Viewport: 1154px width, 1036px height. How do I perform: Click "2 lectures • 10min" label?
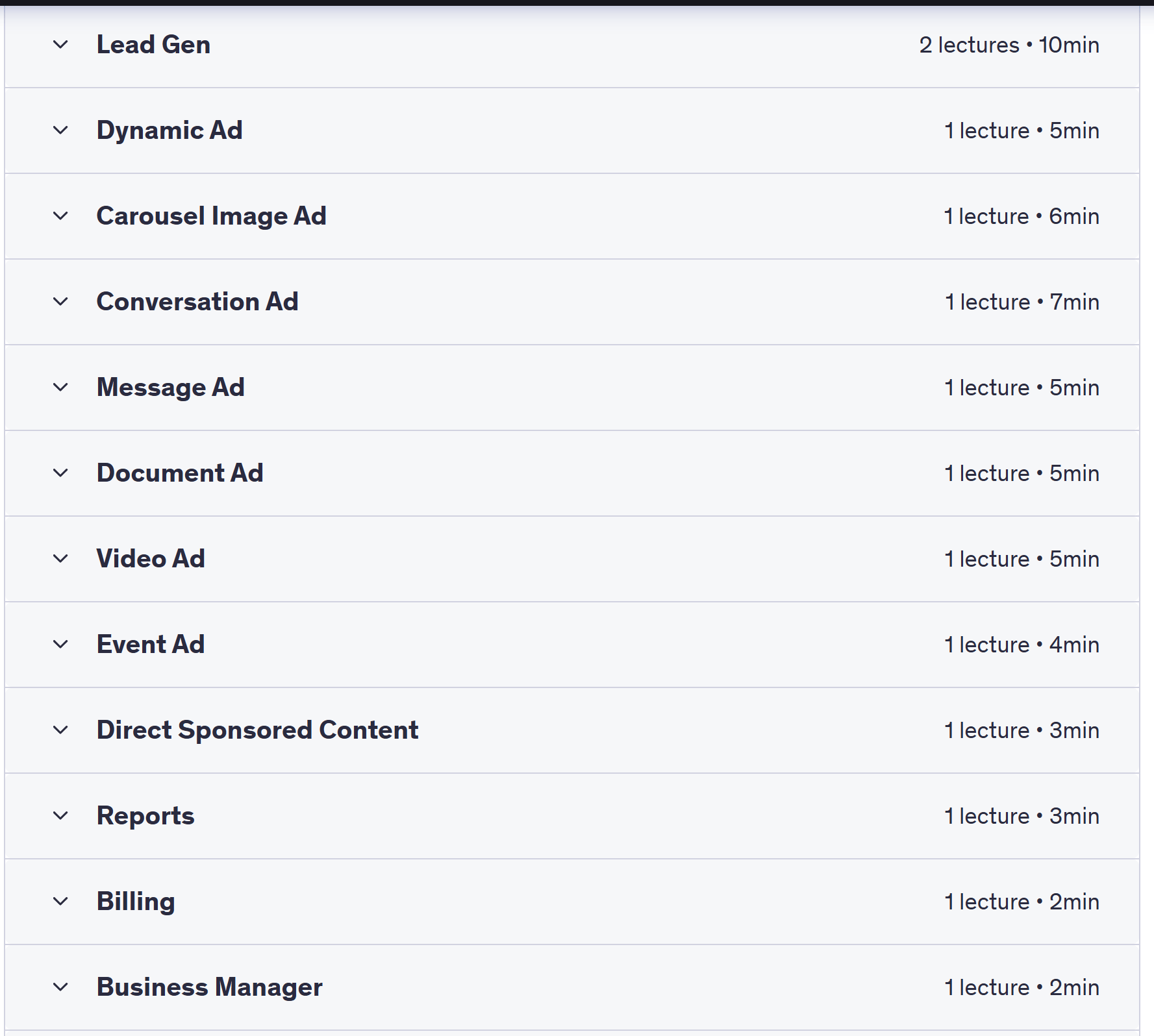tap(1009, 45)
